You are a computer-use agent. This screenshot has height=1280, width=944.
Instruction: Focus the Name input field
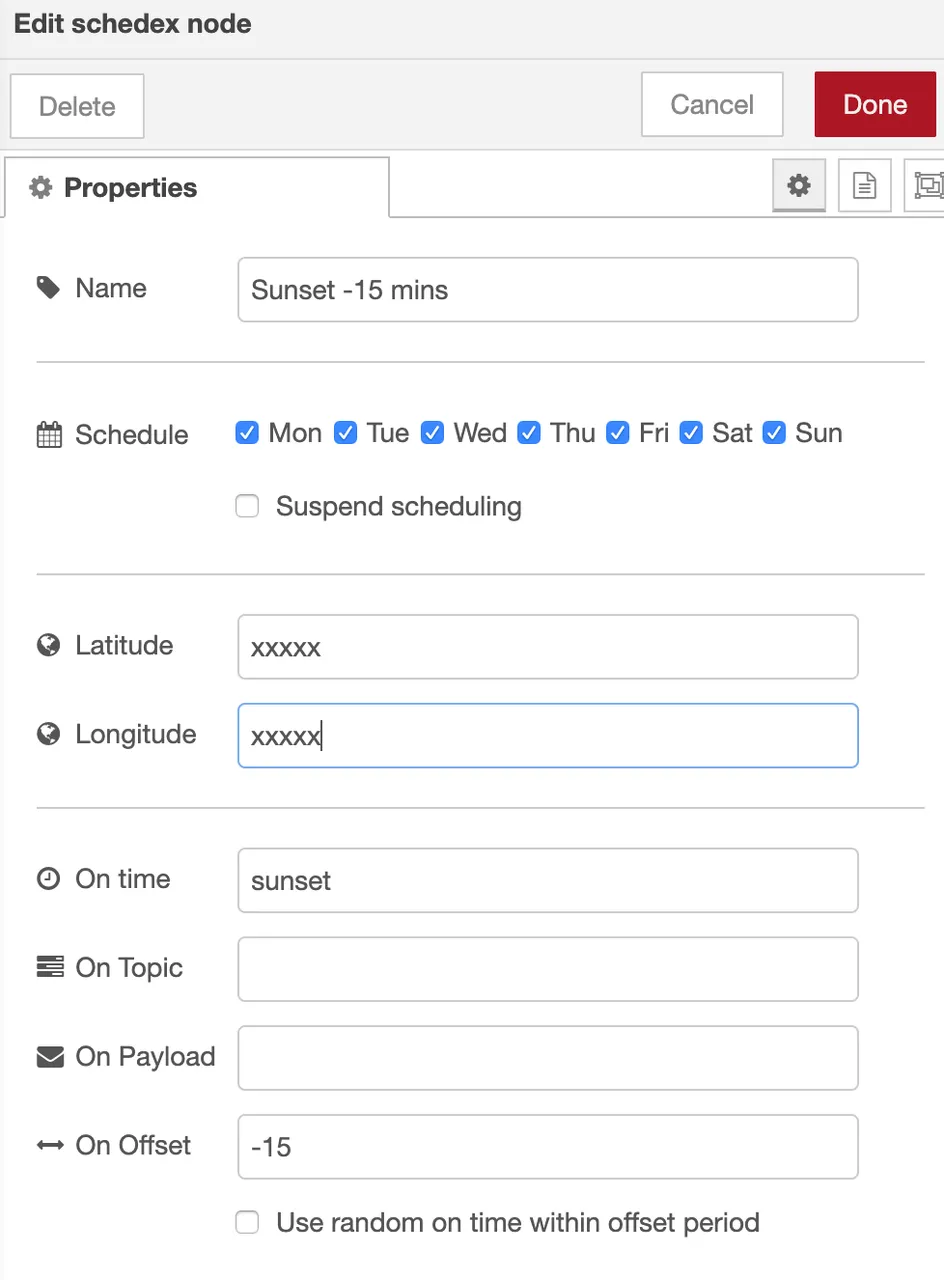[548, 290]
